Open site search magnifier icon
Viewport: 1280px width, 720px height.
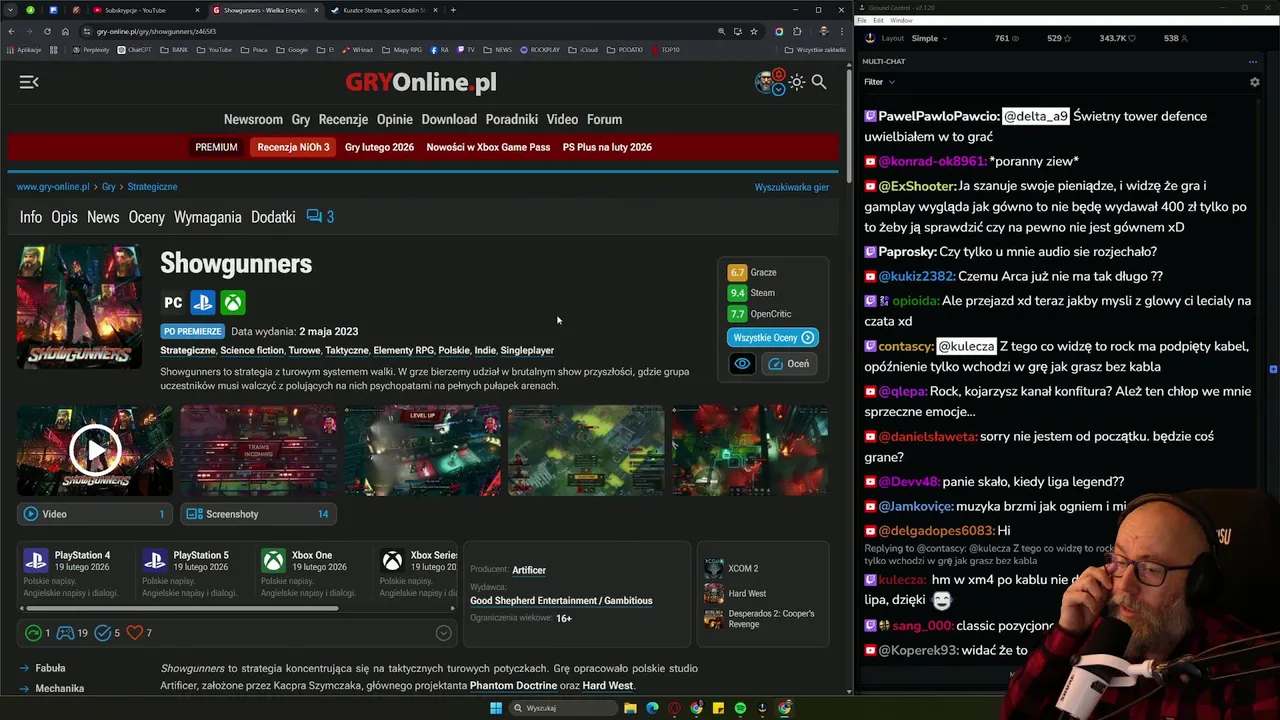click(819, 82)
